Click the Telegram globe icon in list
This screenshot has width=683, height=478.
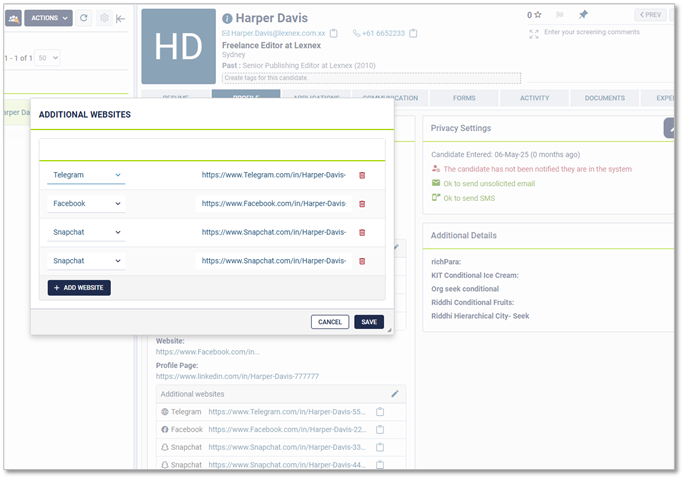point(165,412)
